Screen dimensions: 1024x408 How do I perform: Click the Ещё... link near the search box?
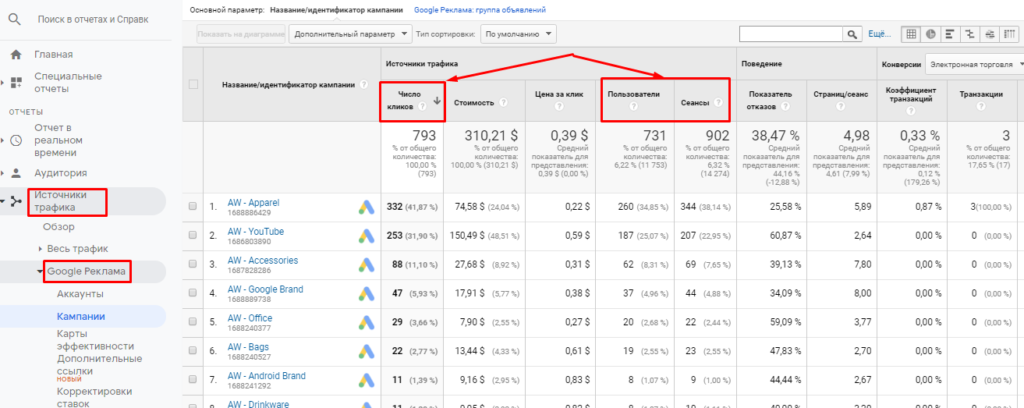pos(879,34)
